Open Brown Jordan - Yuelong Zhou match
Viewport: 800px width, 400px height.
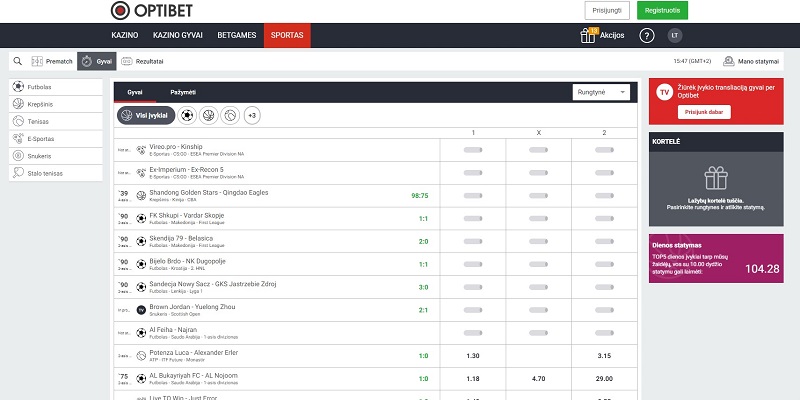[x=192, y=307]
